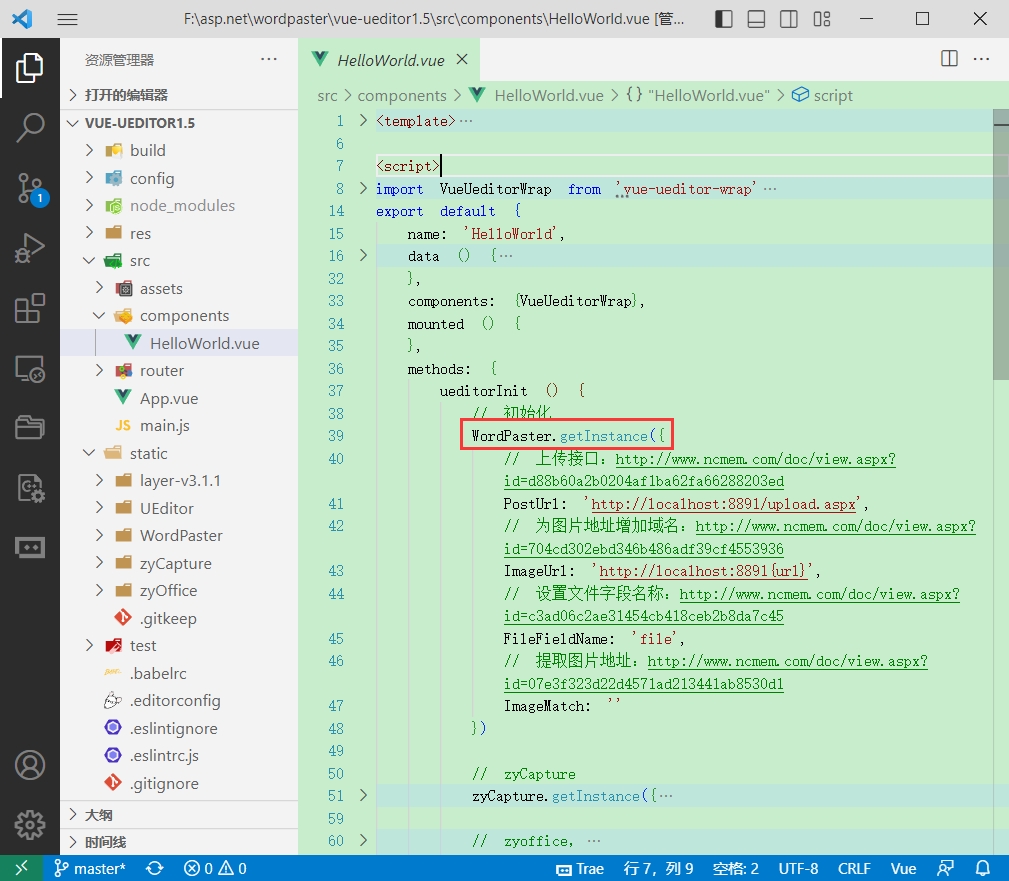Toggle the secondary side bar layout
Viewport: 1009px width, 881px height.
(788, 19)
